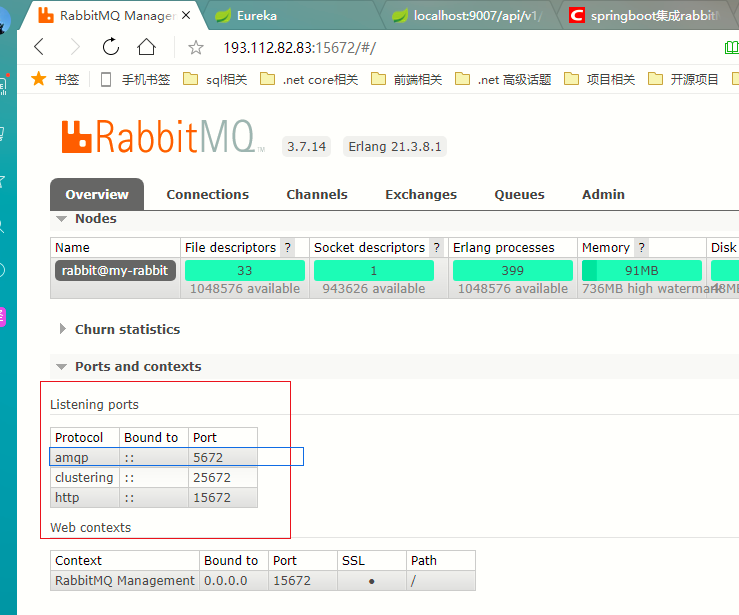Open the browser home page icon
The image size is (739, 615).
146,47
